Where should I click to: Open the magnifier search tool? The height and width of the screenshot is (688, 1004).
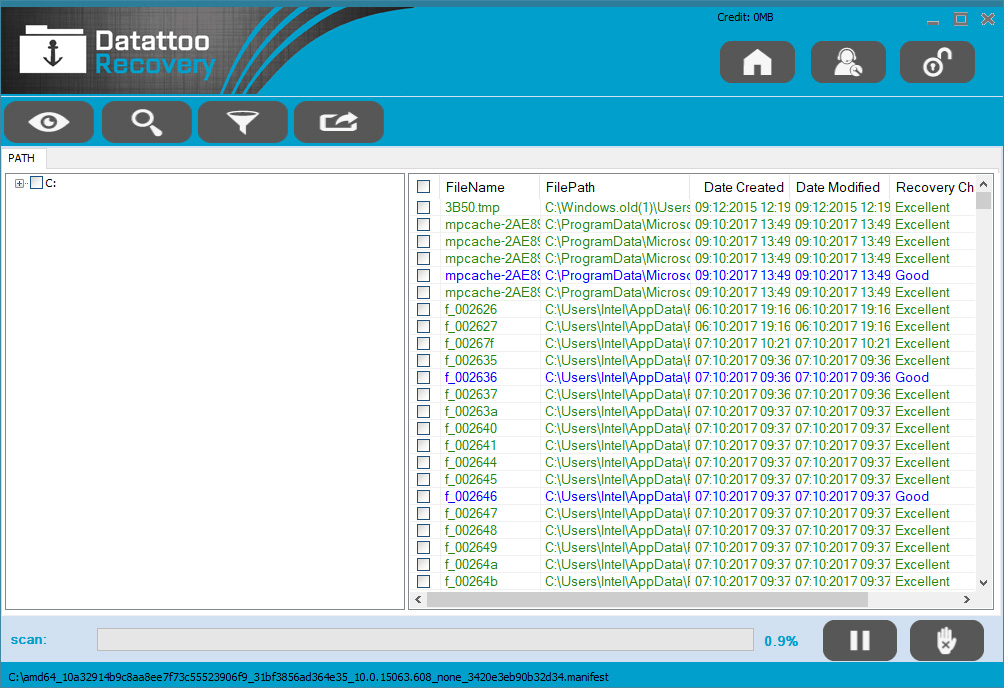(146, 122)
